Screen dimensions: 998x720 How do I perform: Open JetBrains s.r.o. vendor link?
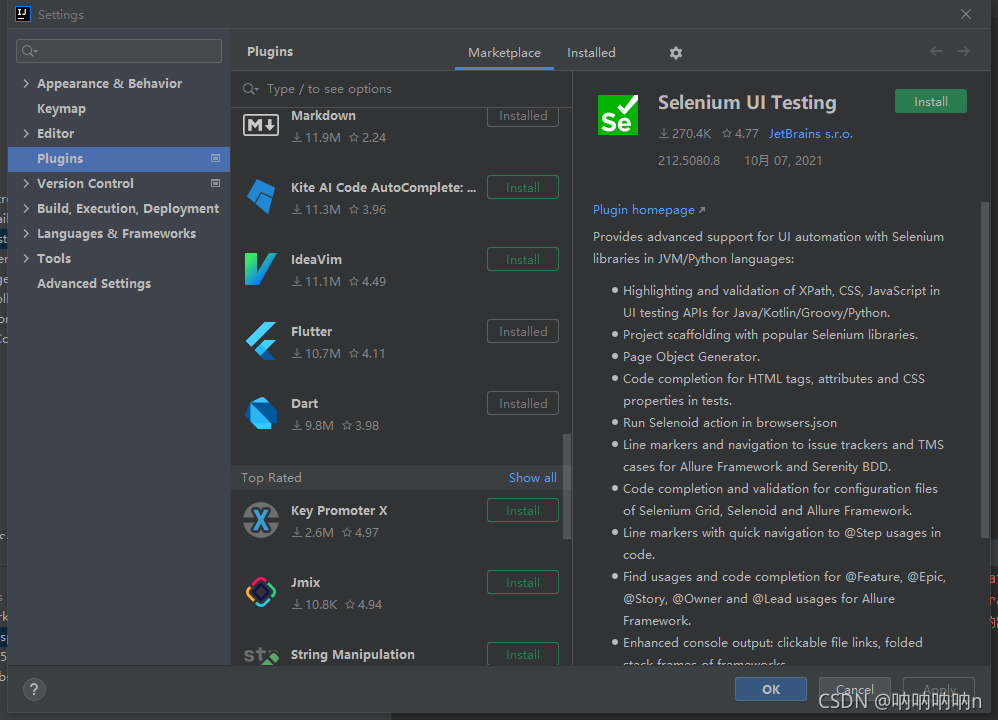point(810,134)
